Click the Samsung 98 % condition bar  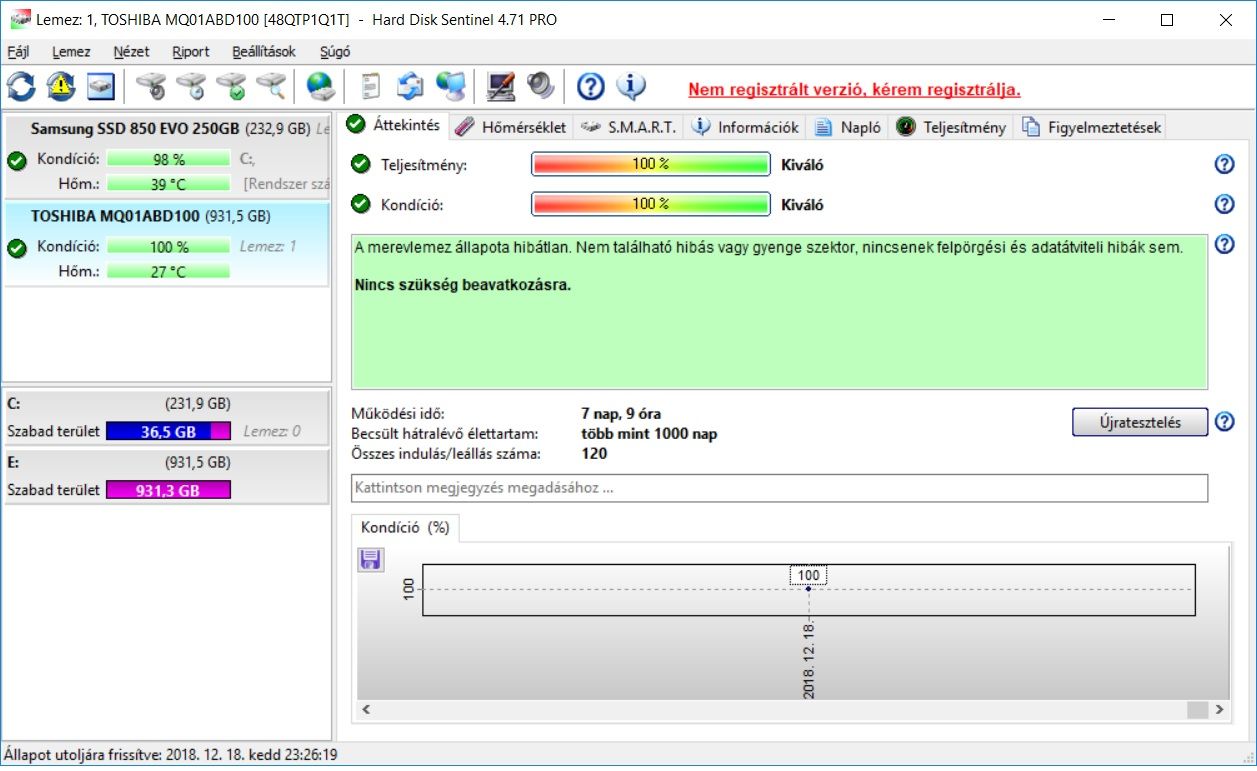168,159
